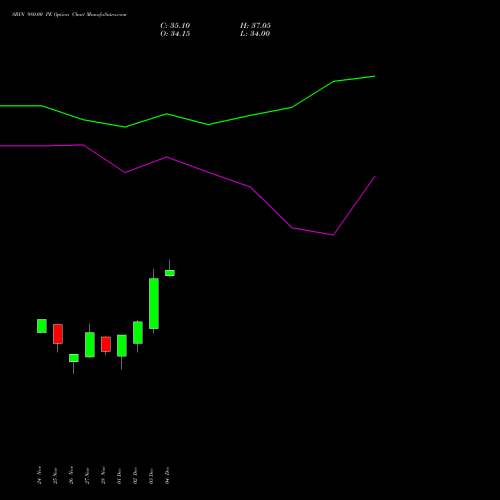Click the small green candlestick for 26 Nov

[74, 358]
